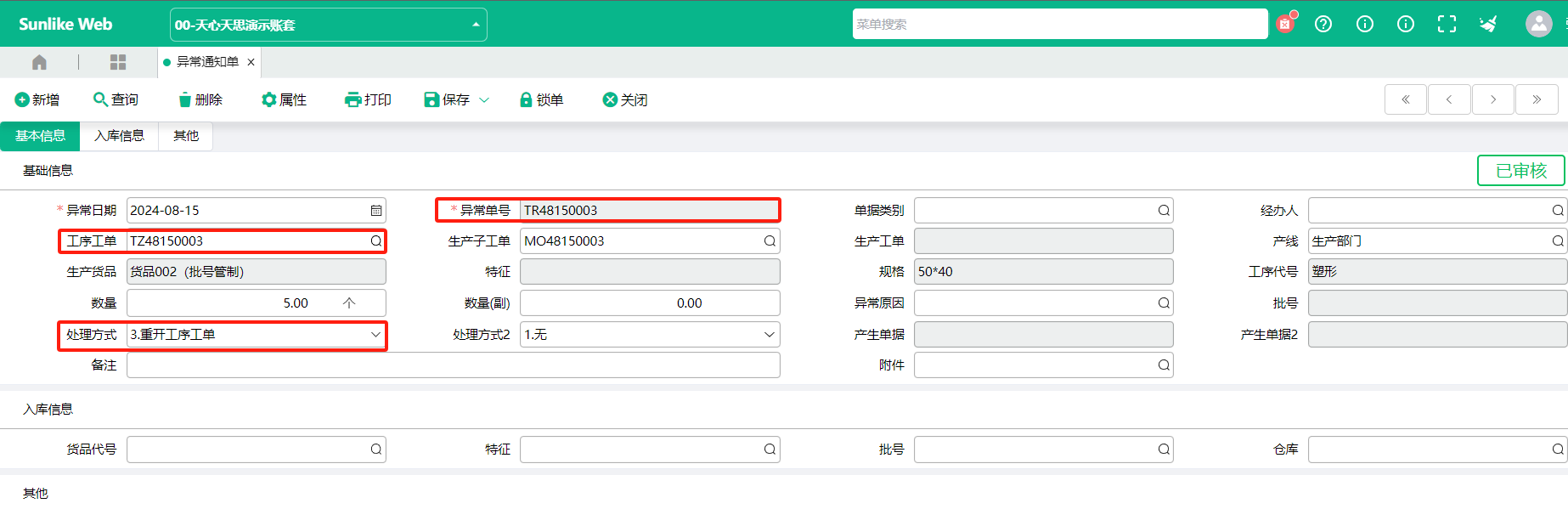The width and height of the screenshot is (1568, 509).
Task: Open the help question mark icon
Action: tap(1323, 24)
